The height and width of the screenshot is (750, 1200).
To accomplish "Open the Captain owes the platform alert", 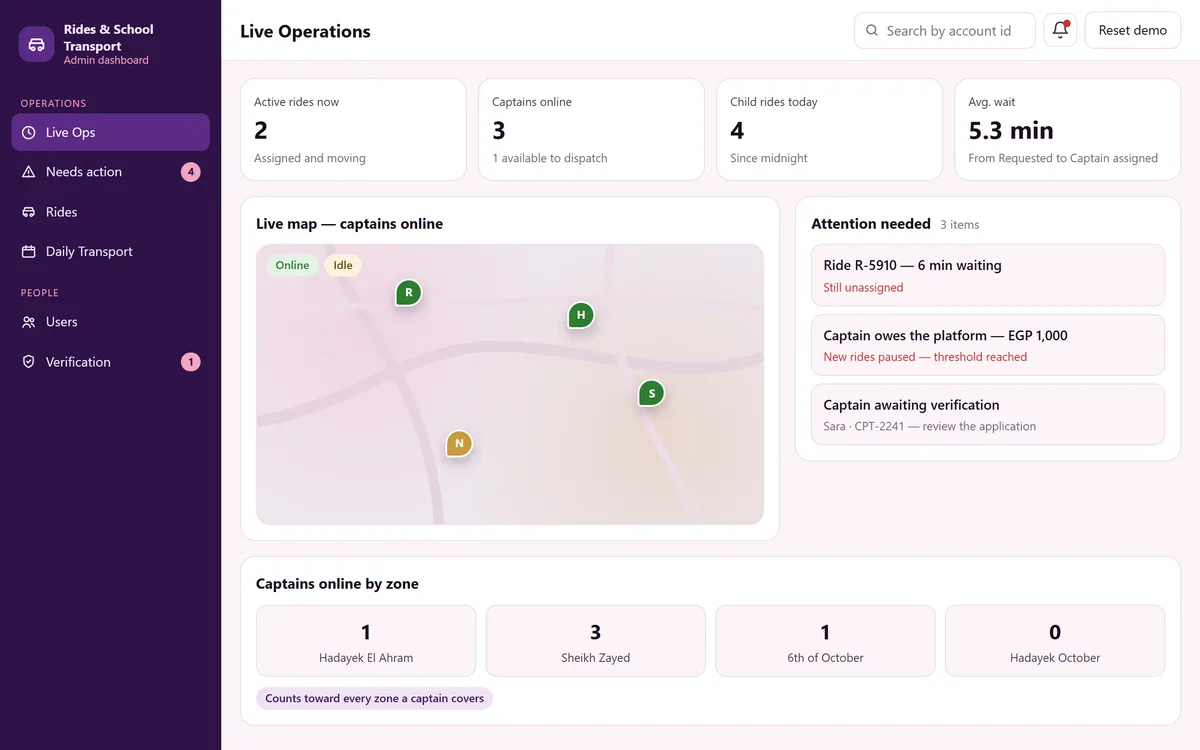I will (x=988, y=345).
